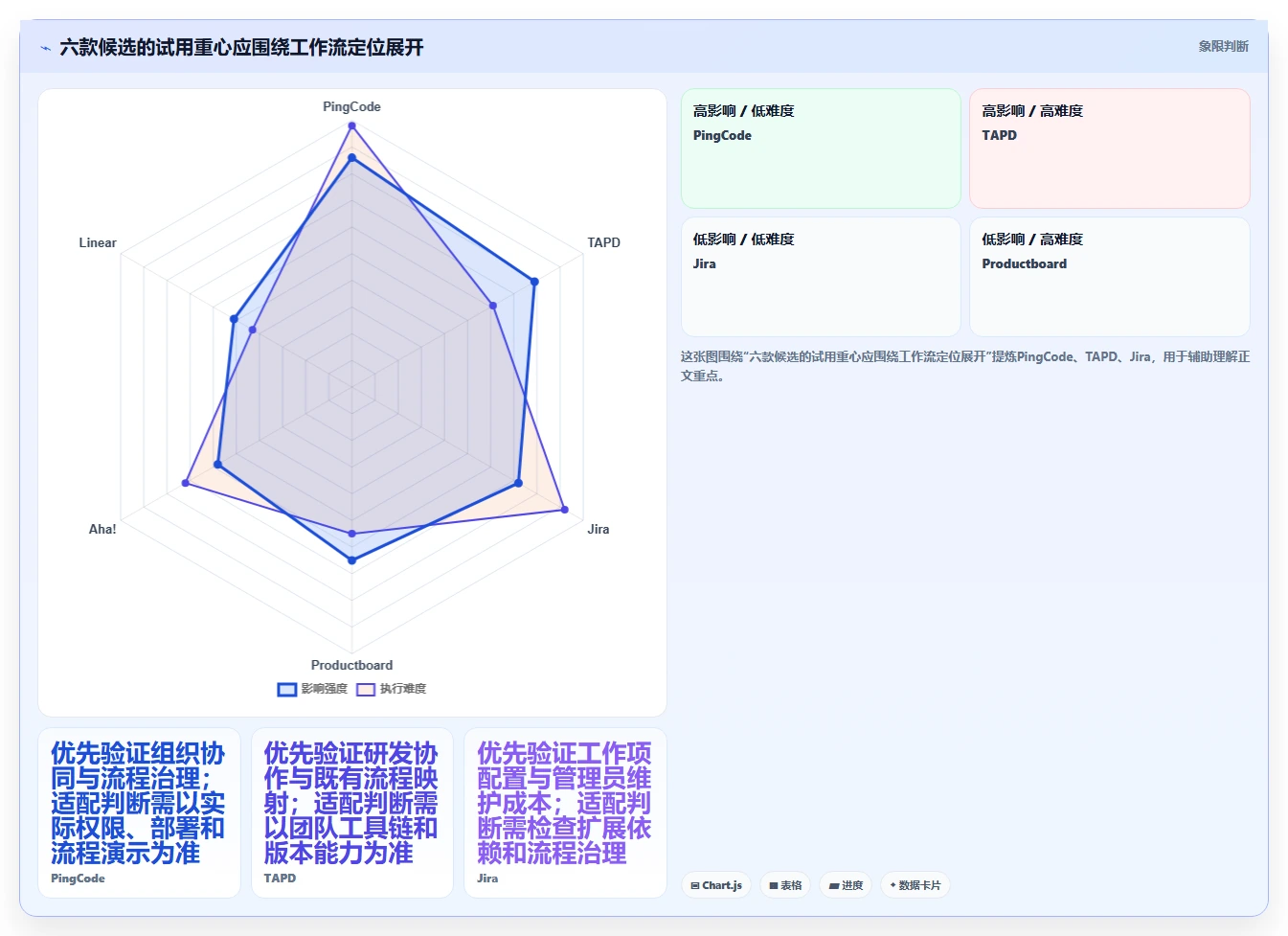
Task: Click the 象限判断 label in the header
Action: coord(1223,46)
